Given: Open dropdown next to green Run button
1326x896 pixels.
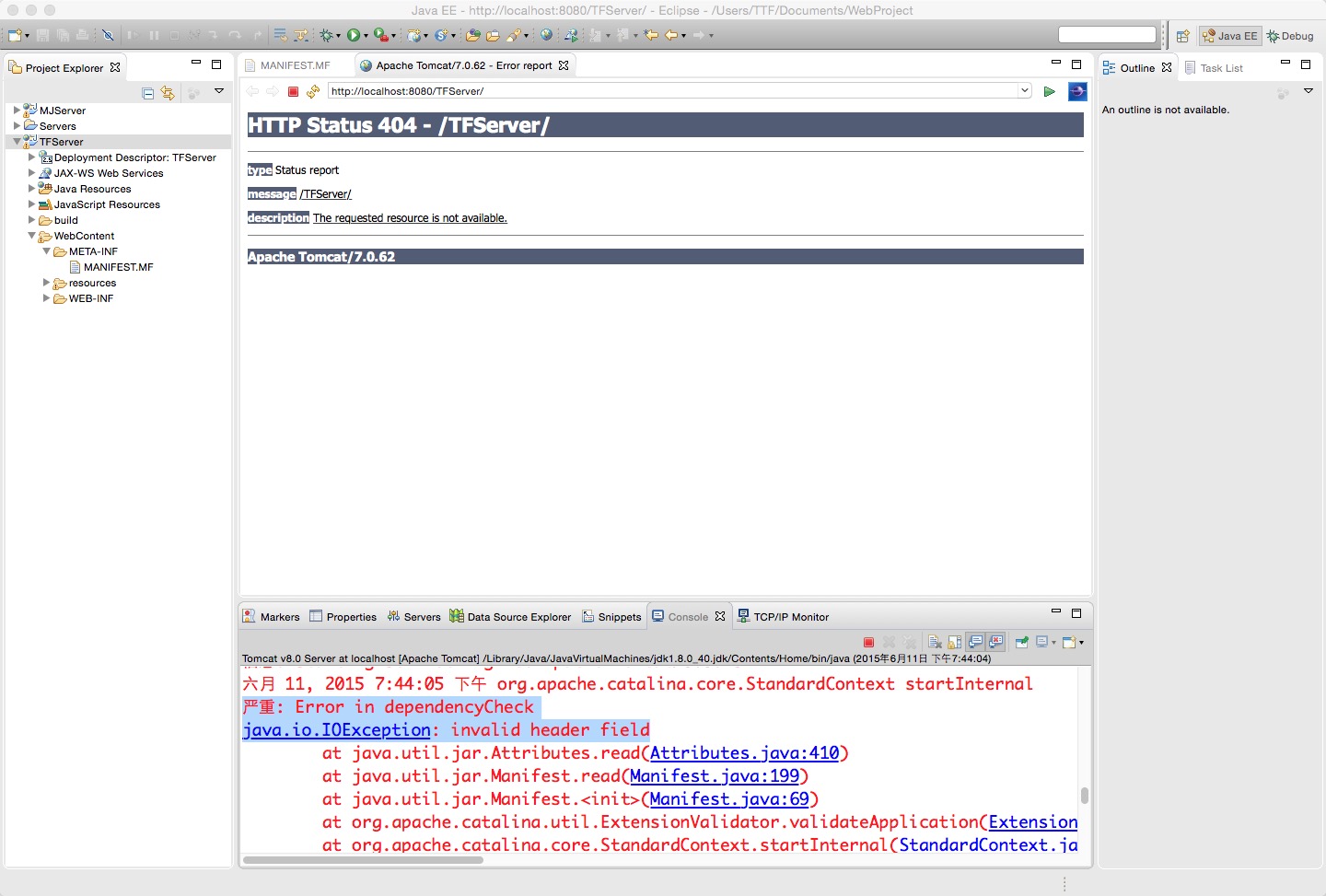Looking at the screenshot, I should (366, 36).
